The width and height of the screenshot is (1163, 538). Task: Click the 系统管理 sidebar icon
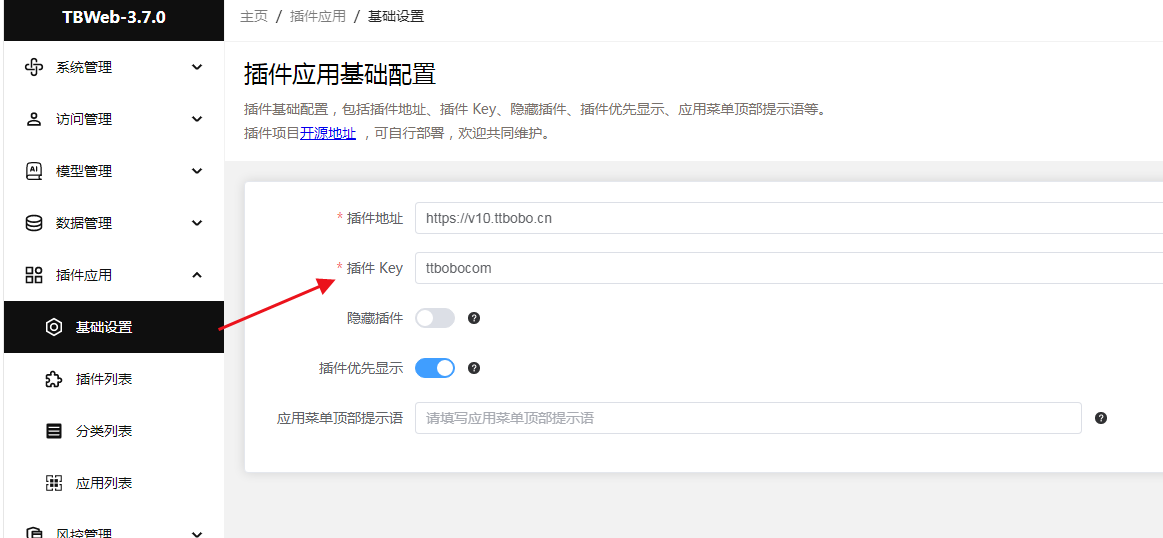(x=34, y=67)
